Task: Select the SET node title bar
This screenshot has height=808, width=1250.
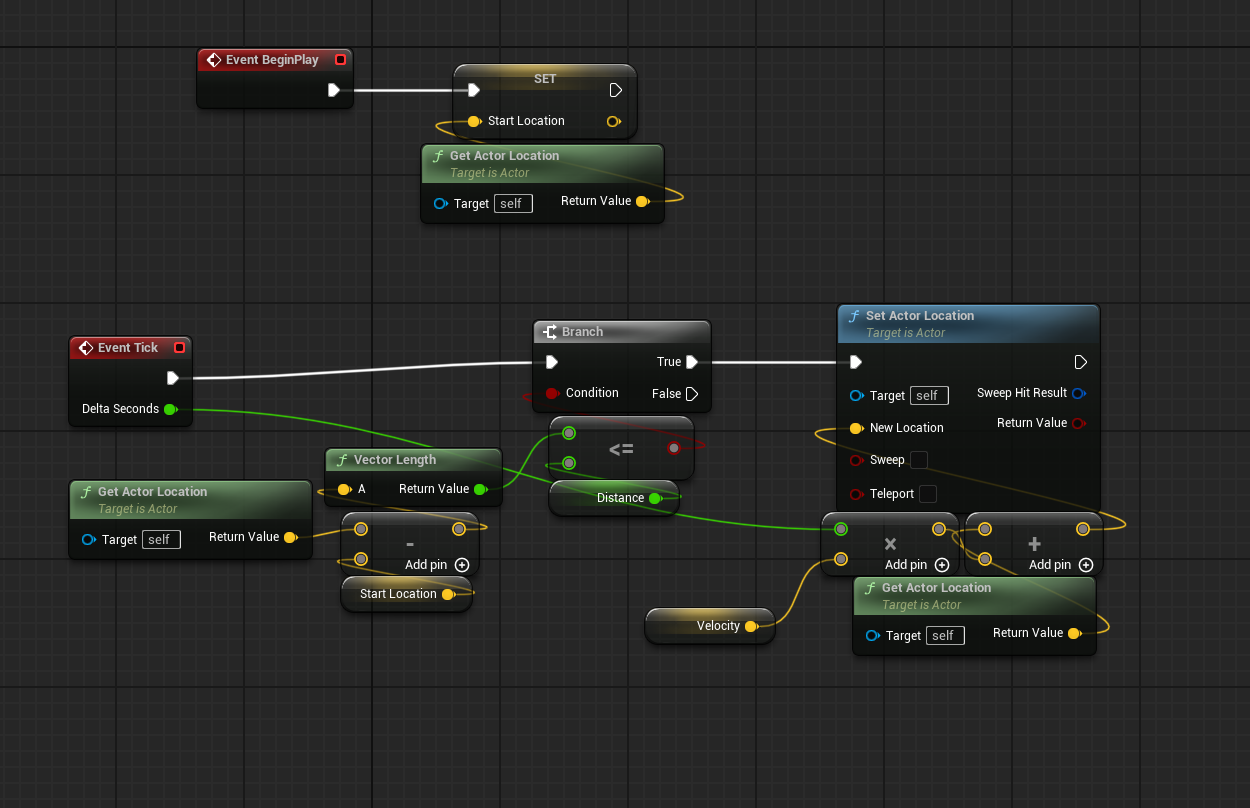Action: [545, 79]
